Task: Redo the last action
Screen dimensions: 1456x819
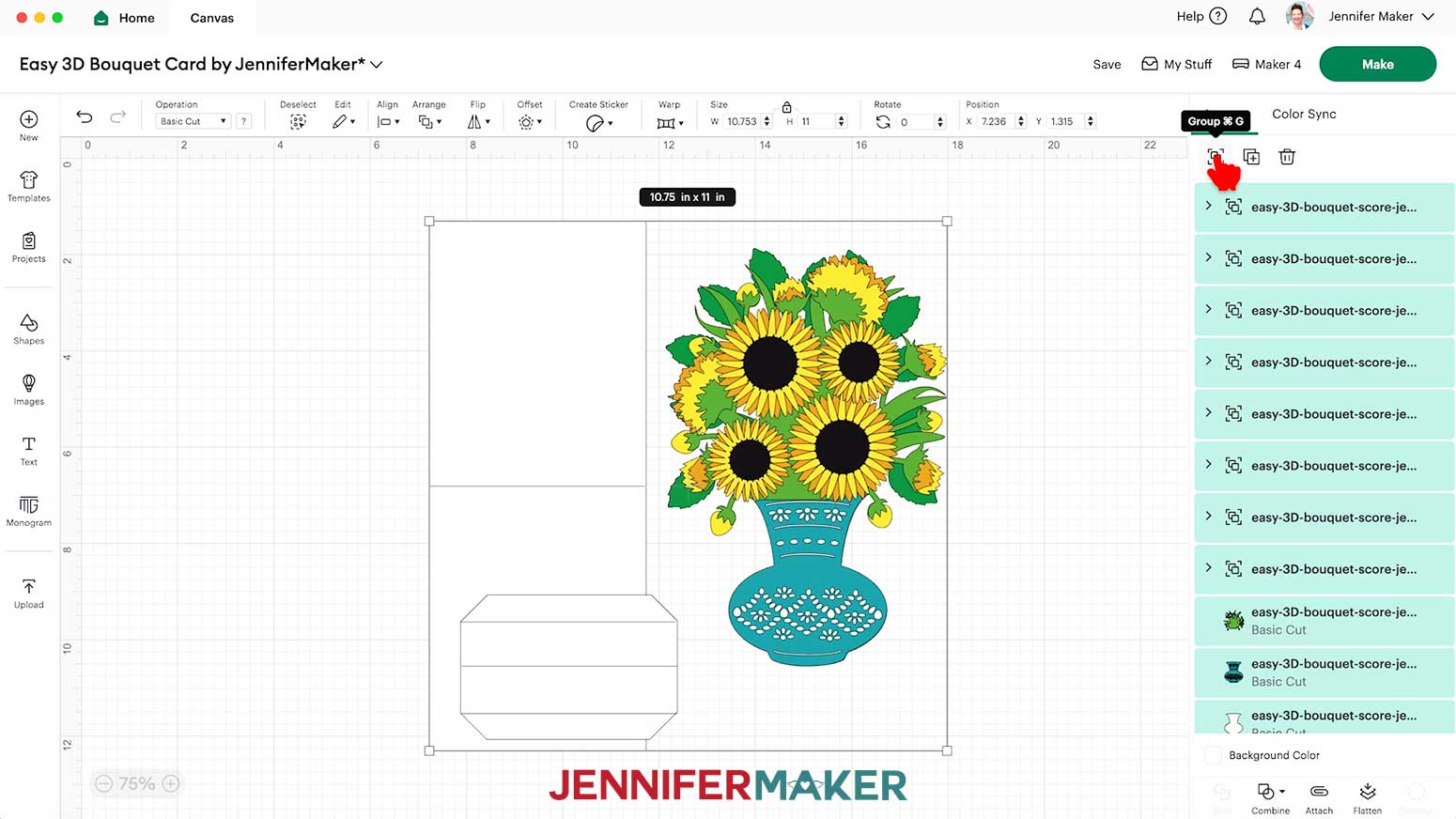Action: (117, 116)
